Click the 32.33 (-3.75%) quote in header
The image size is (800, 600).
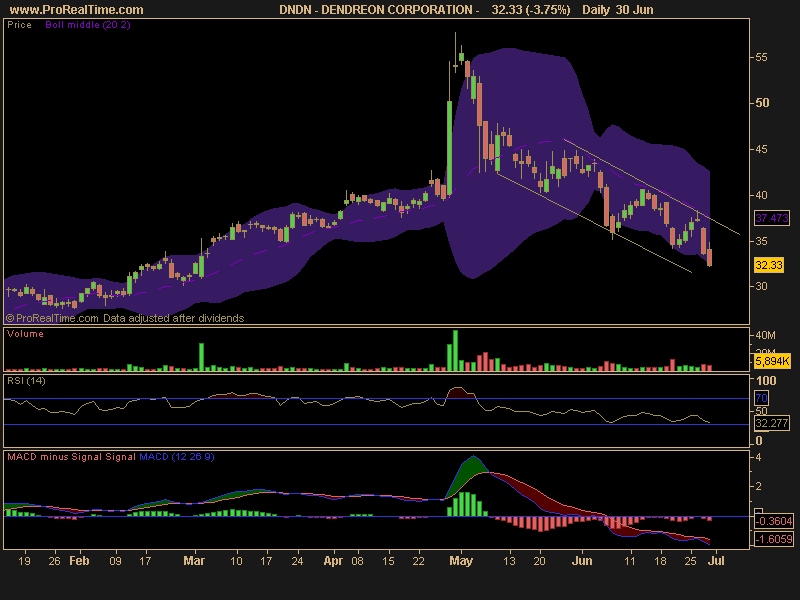531,10
